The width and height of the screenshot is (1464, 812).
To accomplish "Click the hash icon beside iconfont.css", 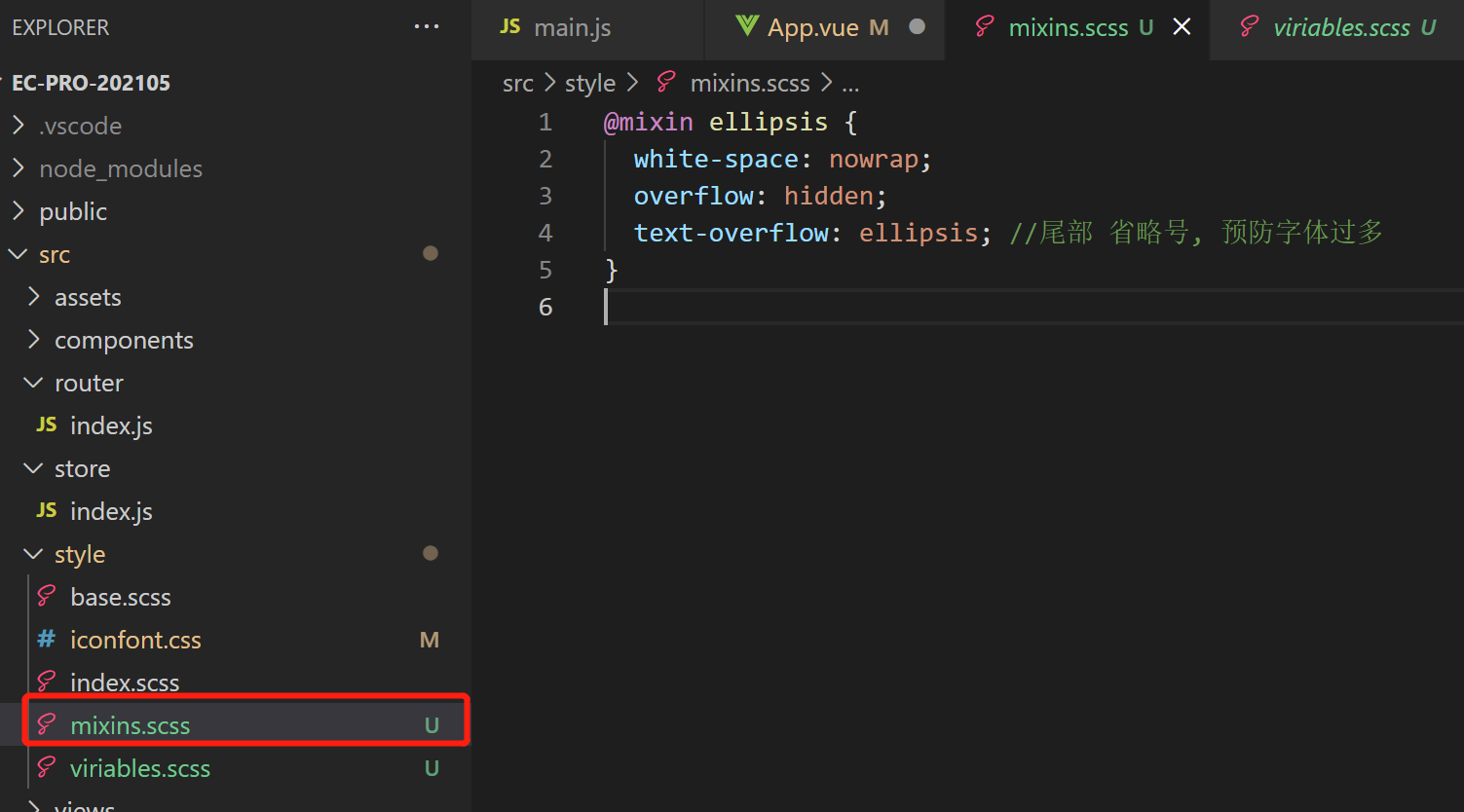I will pos(47,639).
